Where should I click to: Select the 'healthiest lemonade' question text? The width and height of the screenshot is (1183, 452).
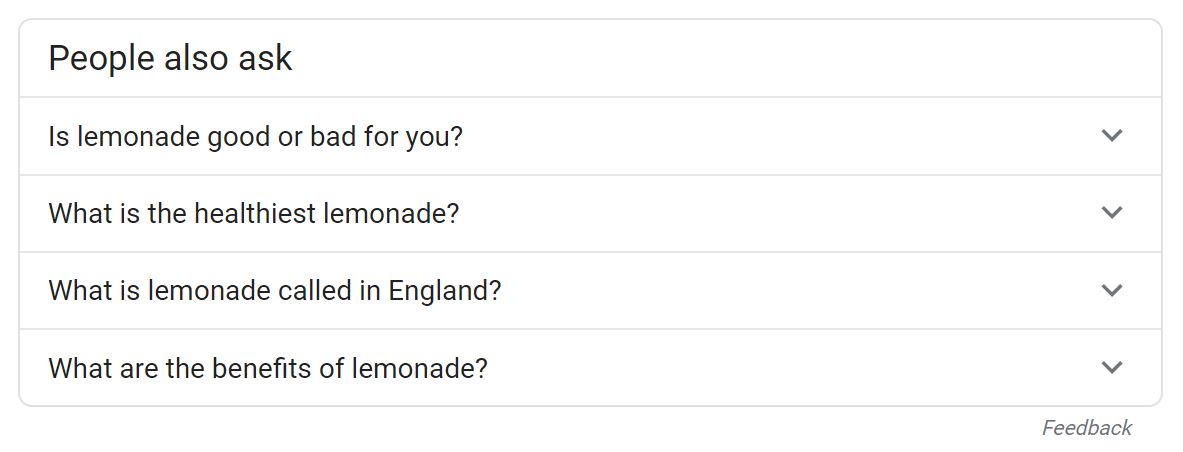(254, 214)
